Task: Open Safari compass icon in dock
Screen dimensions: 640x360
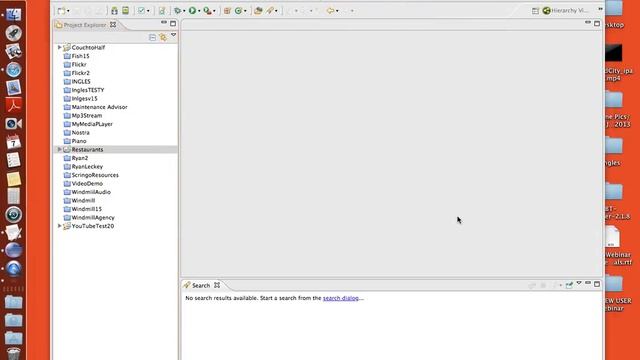Action: pyautogui.click(x=13, y=70)
